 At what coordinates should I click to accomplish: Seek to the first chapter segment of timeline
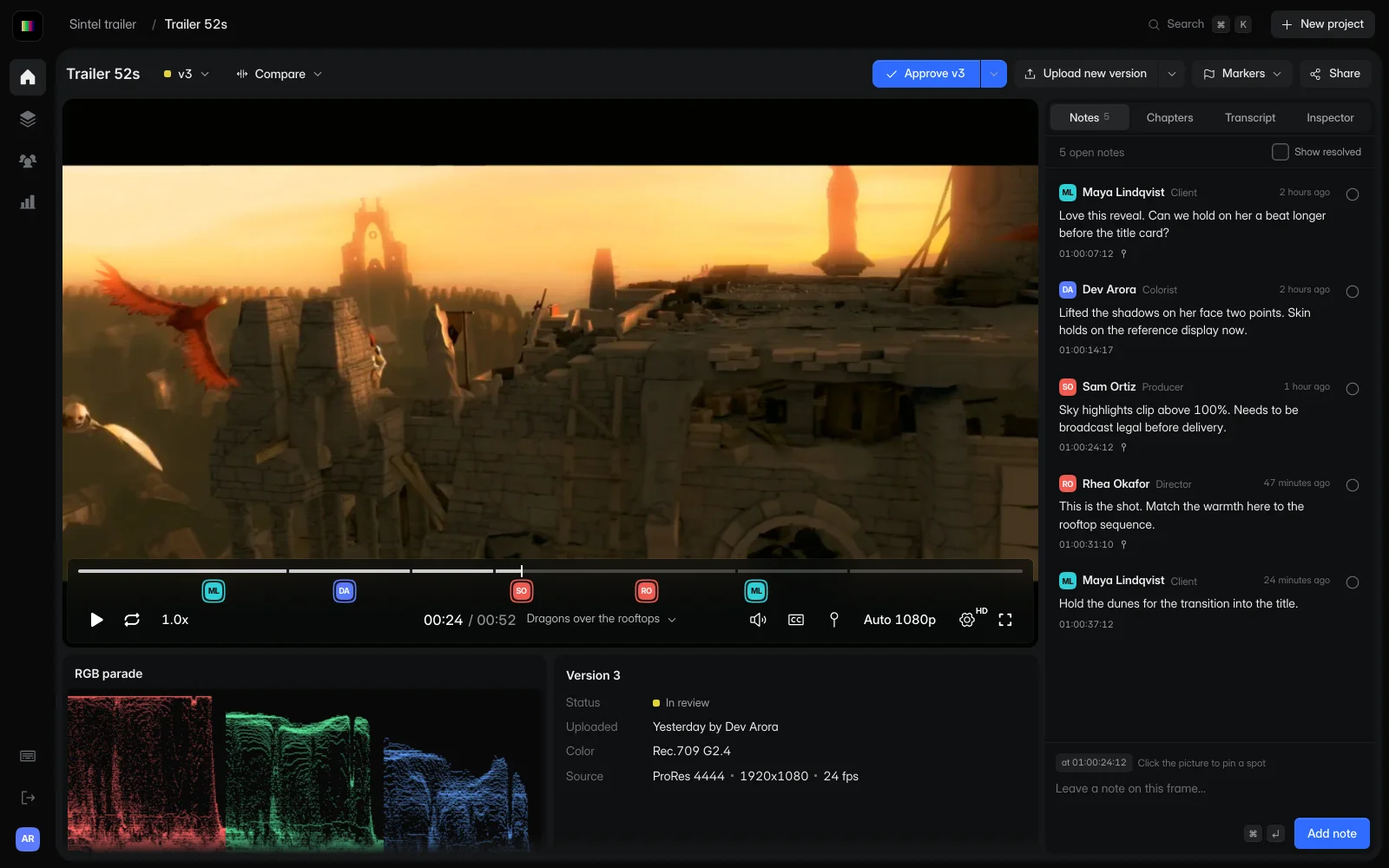point(182,571)
